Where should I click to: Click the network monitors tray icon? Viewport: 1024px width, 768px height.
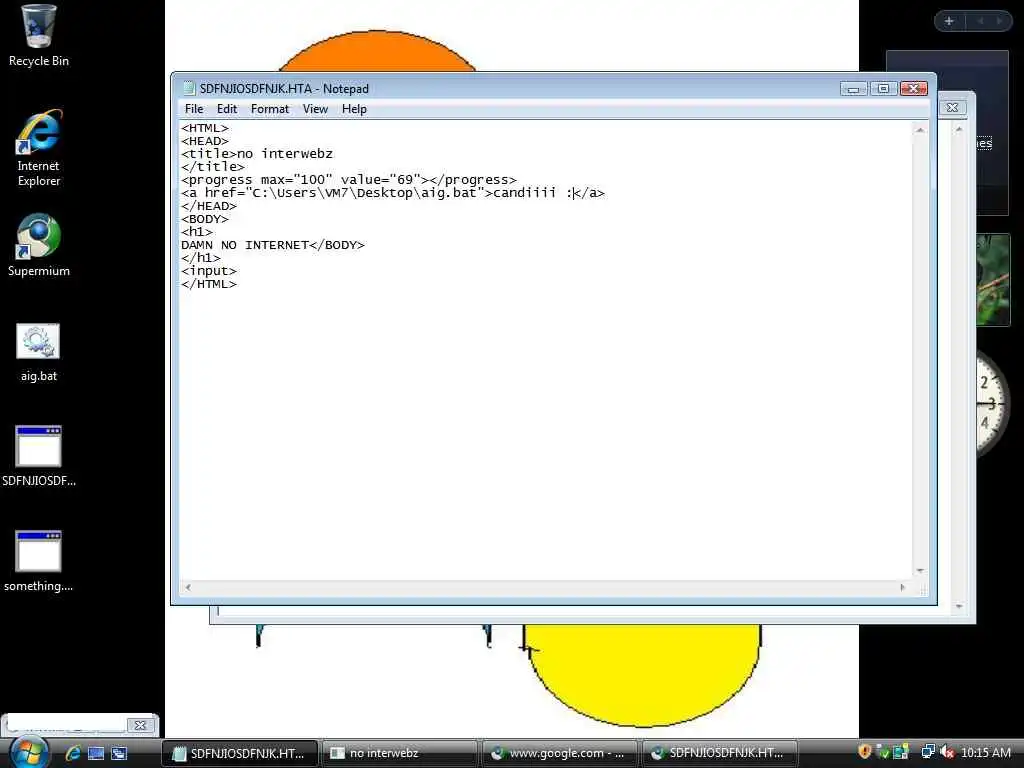pyautogui.click(x=928, y=752)
